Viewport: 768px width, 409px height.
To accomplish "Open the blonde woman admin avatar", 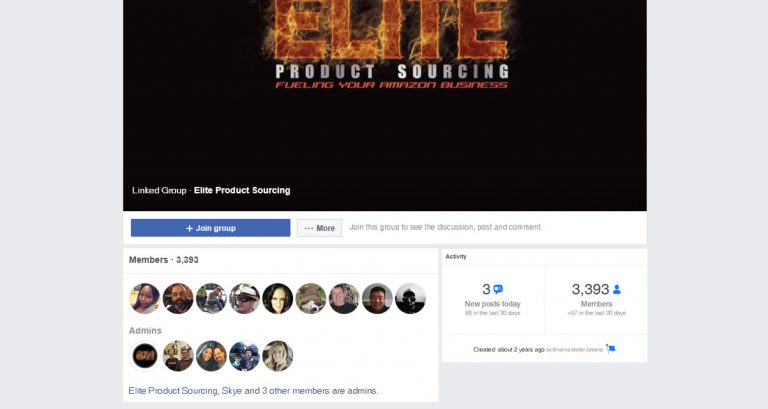I will [278, 356].
